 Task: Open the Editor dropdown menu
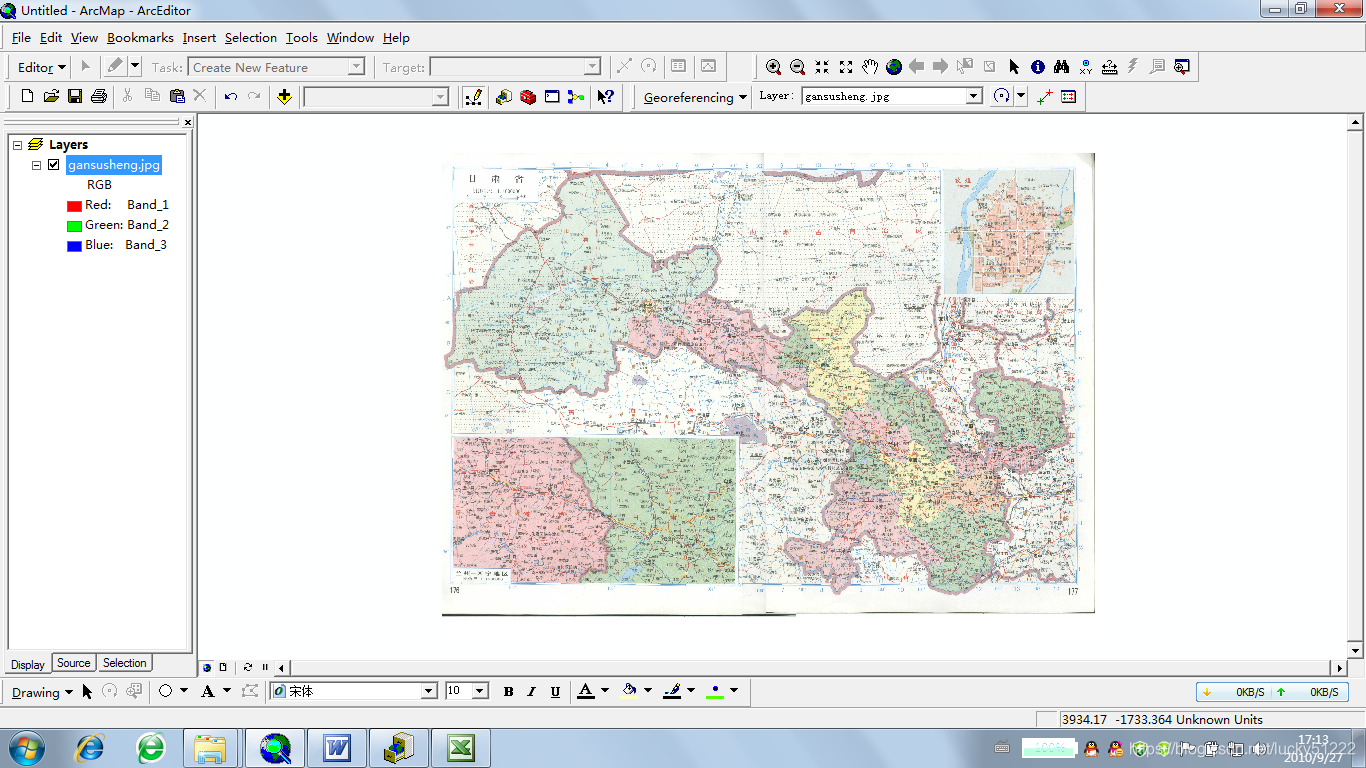tap(42, 67)
